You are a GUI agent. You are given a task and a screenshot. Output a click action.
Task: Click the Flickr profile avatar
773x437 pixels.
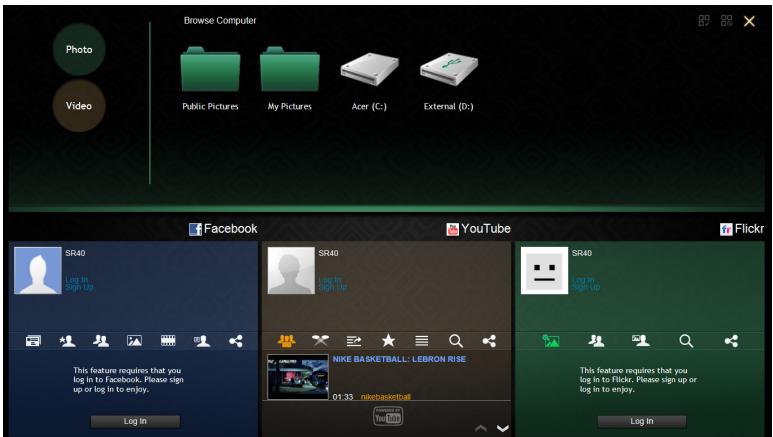544,271
